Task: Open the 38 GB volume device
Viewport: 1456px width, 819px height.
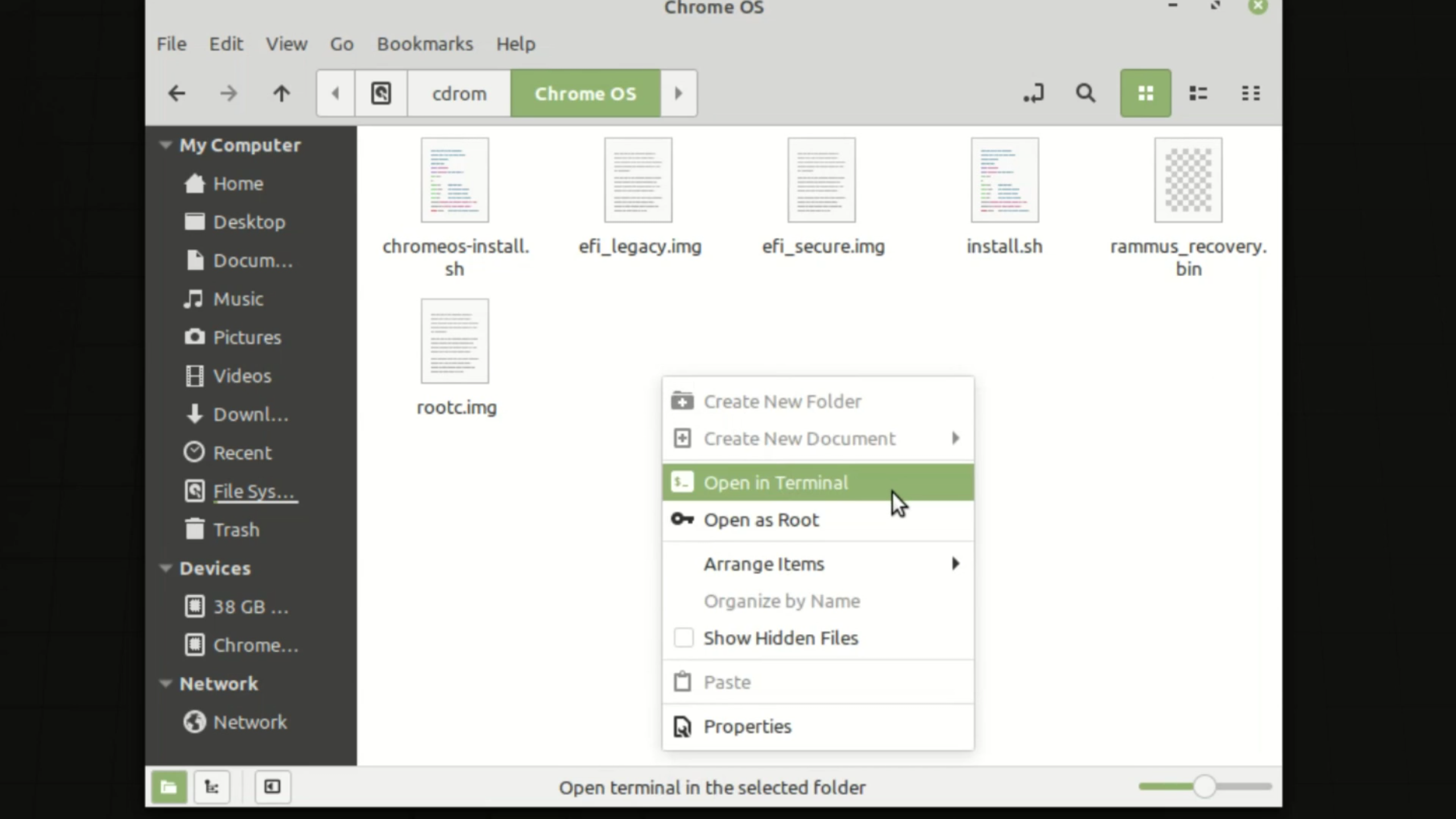Action: click(250, 607)
